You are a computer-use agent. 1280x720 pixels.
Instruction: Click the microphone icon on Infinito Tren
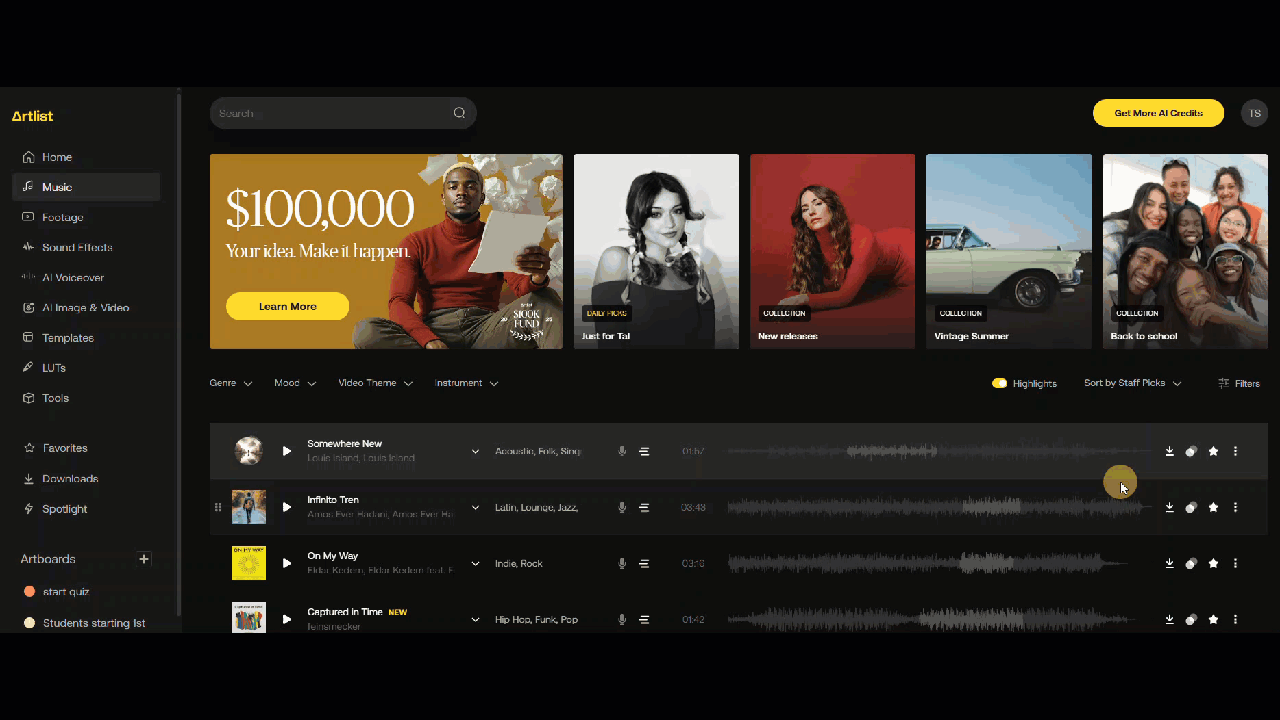click(622, 507)
